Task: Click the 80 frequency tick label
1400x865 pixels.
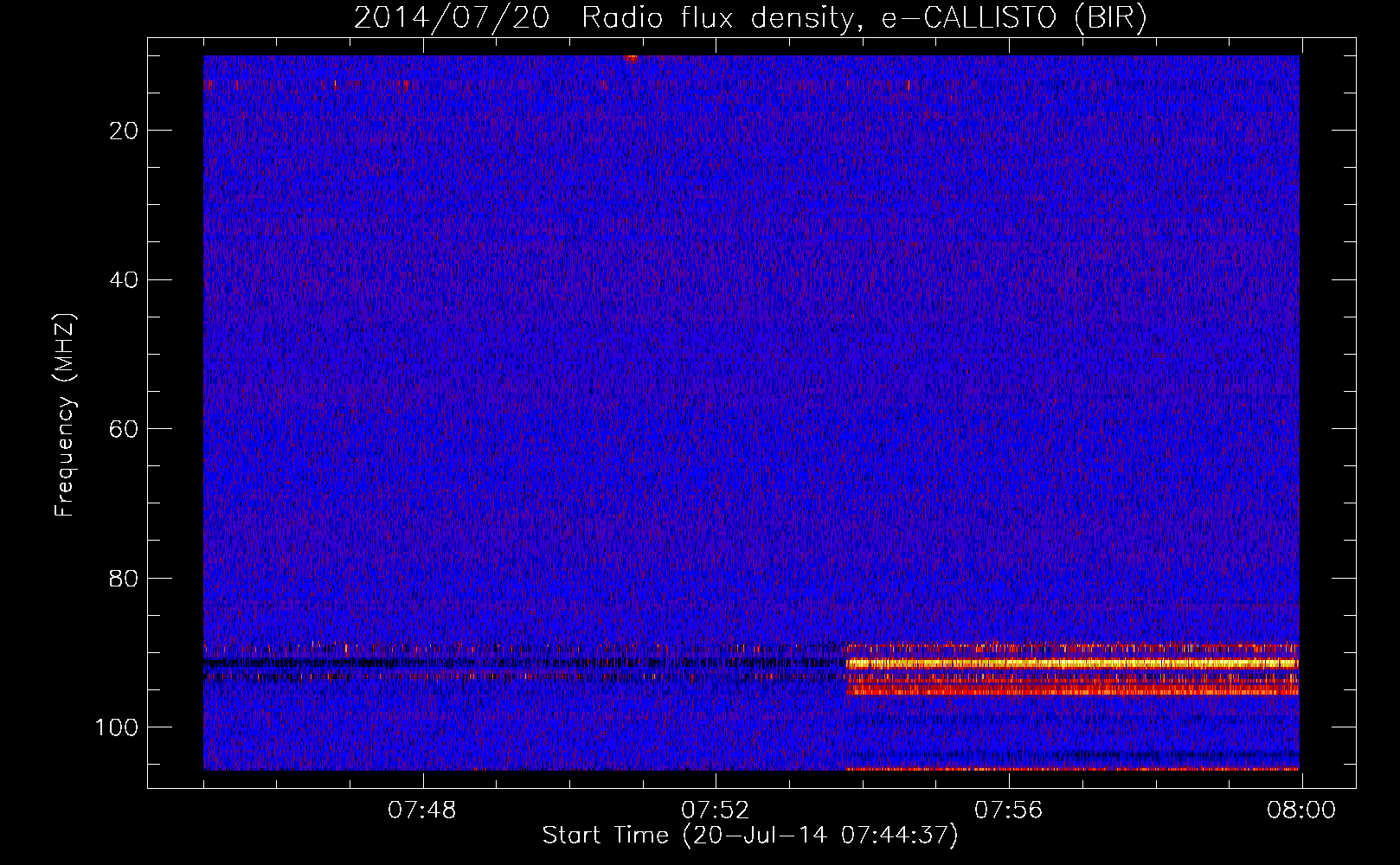Action: coord(125,578)
